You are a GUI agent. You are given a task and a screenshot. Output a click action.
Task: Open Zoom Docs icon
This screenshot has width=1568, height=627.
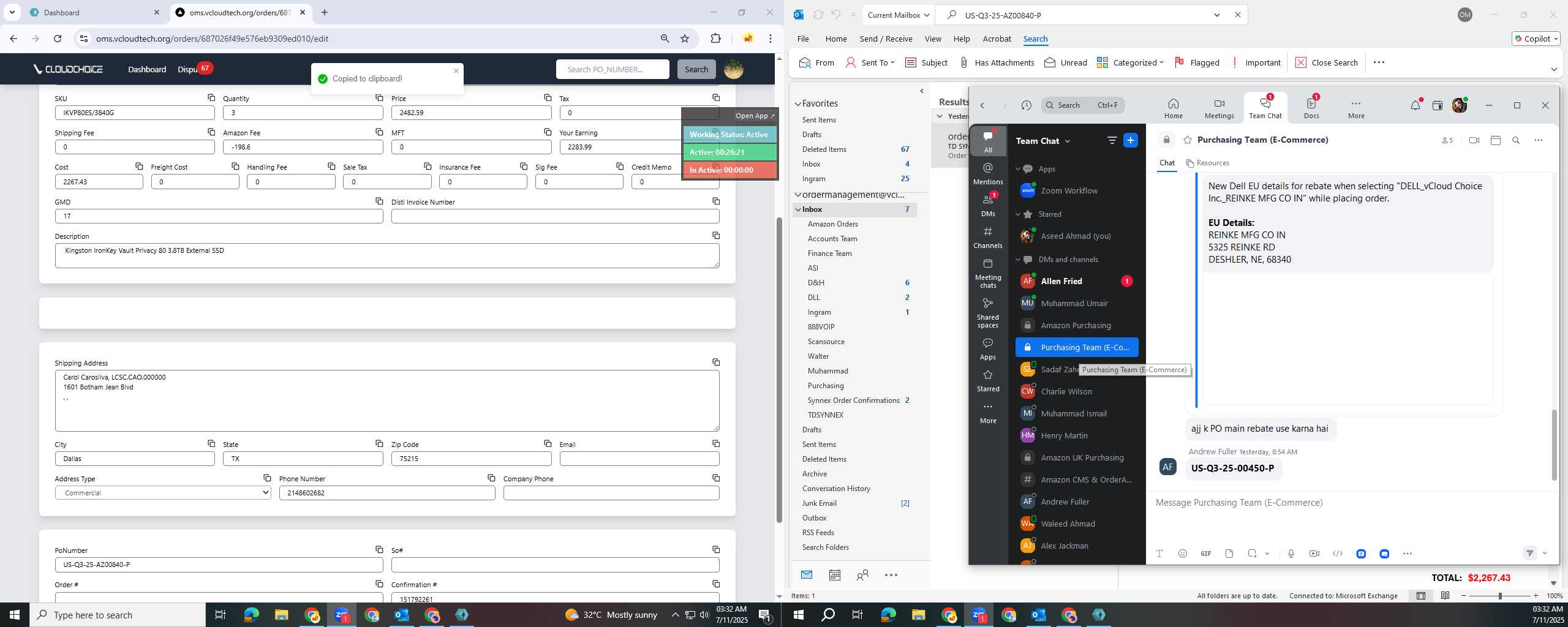click(x=1311, y=108)
